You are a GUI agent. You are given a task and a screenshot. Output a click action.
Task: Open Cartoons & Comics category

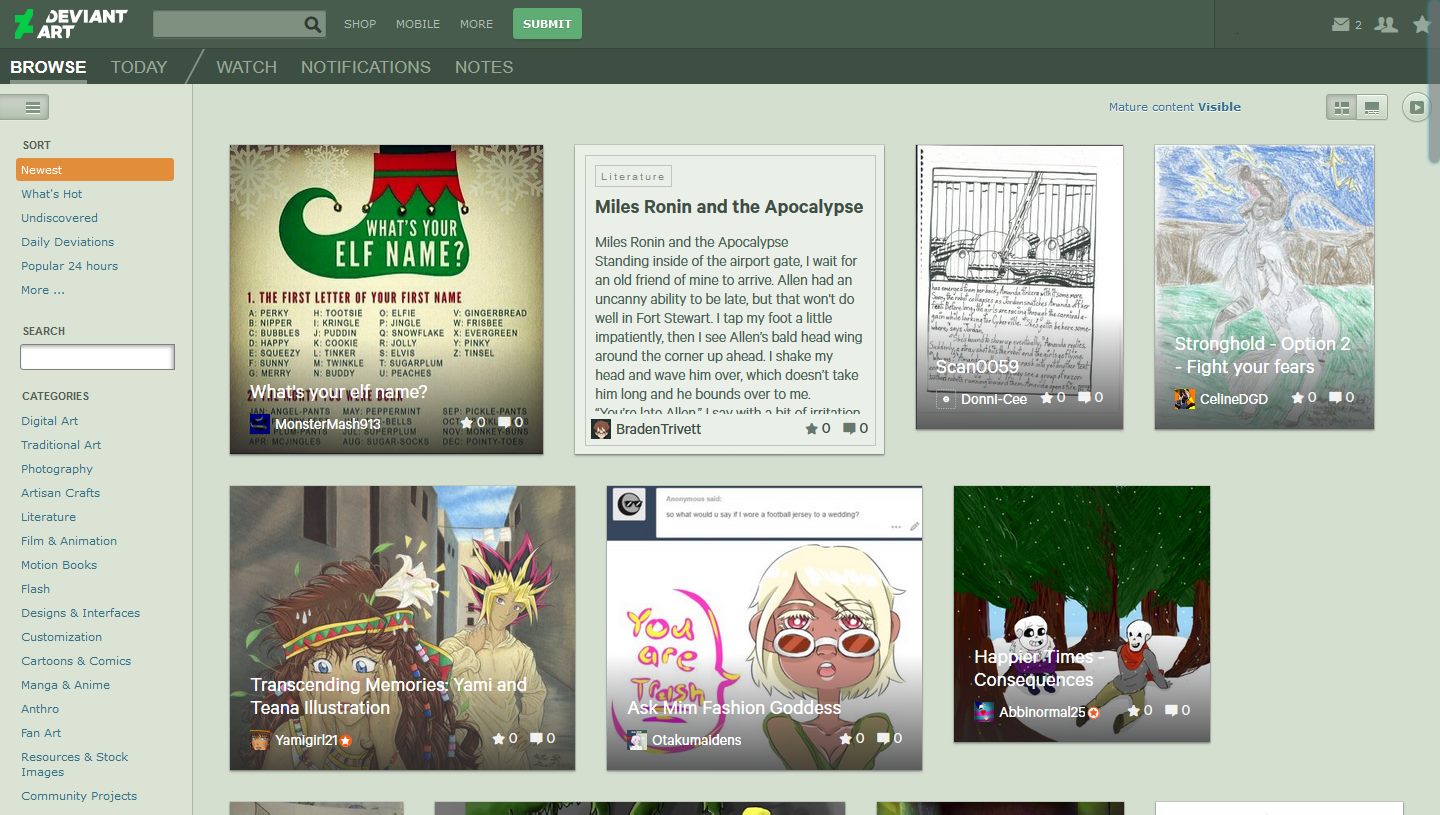coord(76,661)
